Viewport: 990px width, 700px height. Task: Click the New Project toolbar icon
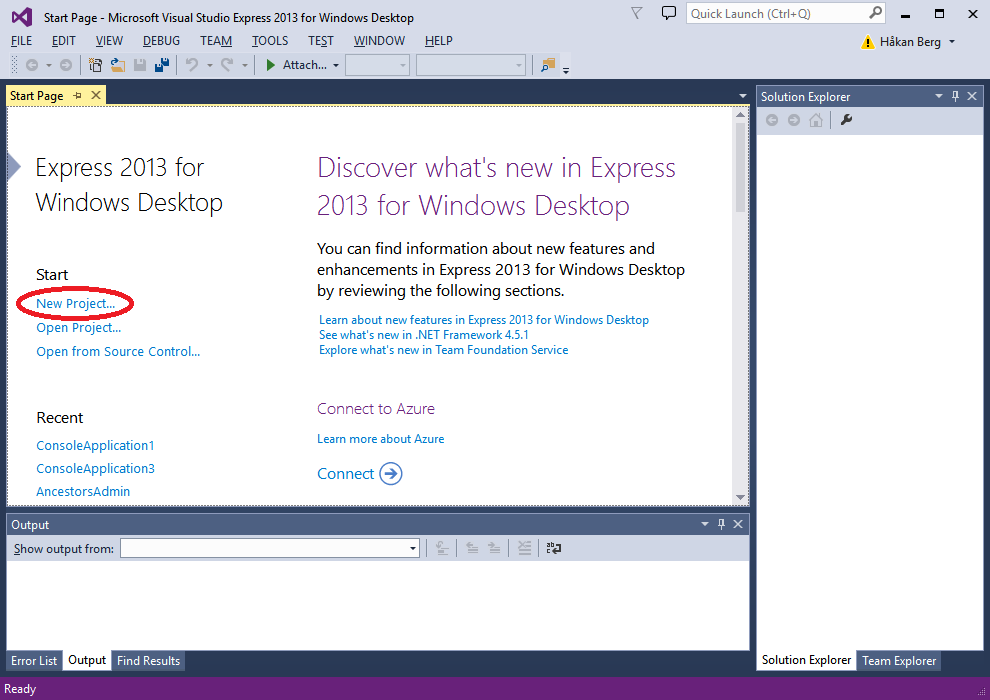pos(95,65)
